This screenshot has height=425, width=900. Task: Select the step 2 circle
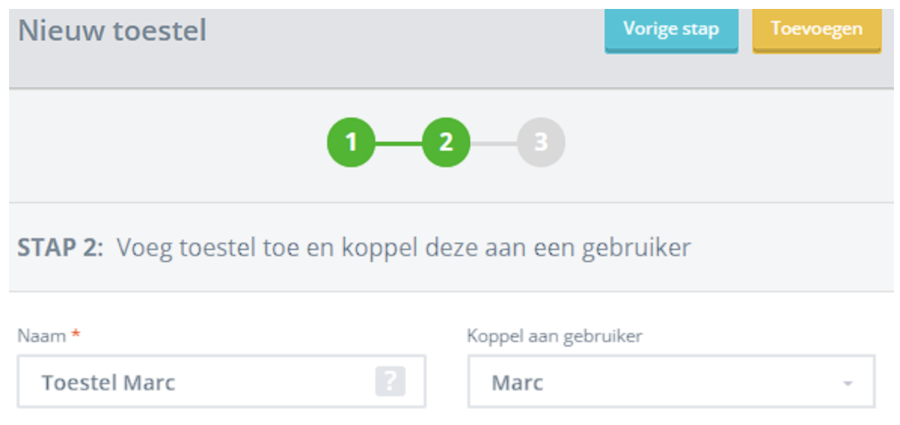[x=446, y=143]
